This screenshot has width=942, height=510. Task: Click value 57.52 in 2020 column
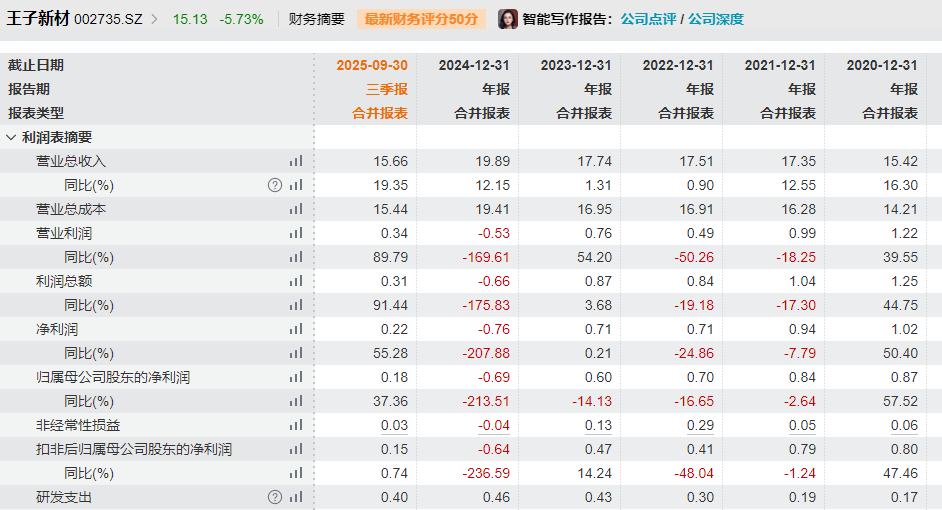[x=901, y=401]
